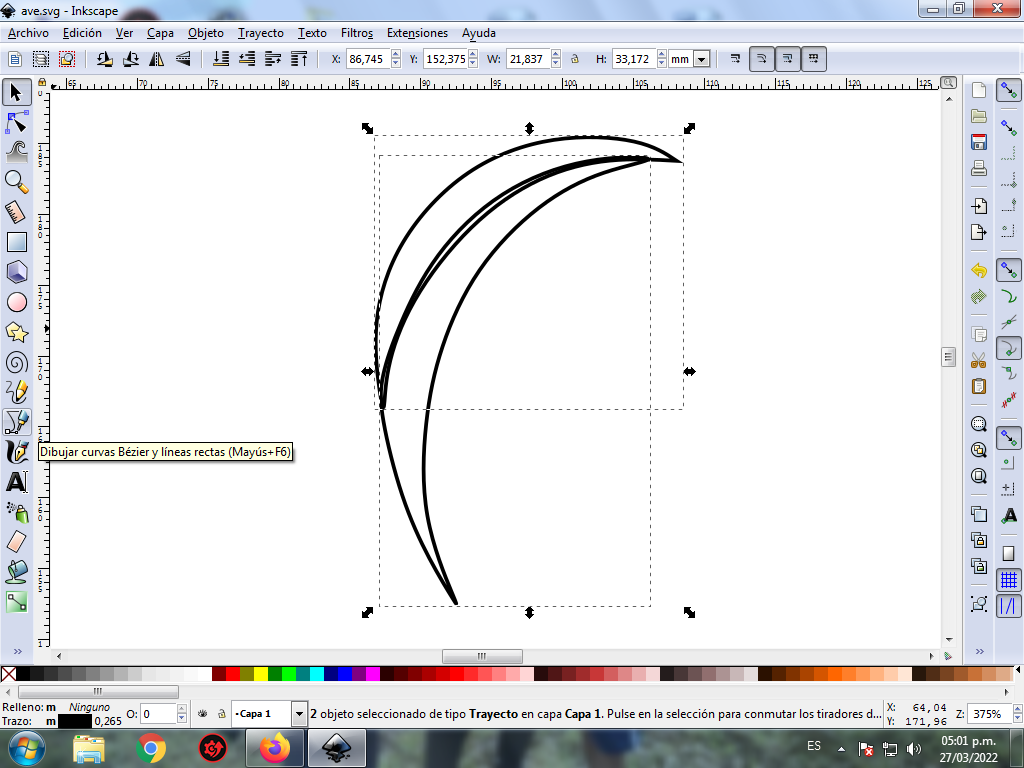Toggle Capa 1 layer lock
The width and height of the screenshot is (1024, 768).
(x=220, y=714)
